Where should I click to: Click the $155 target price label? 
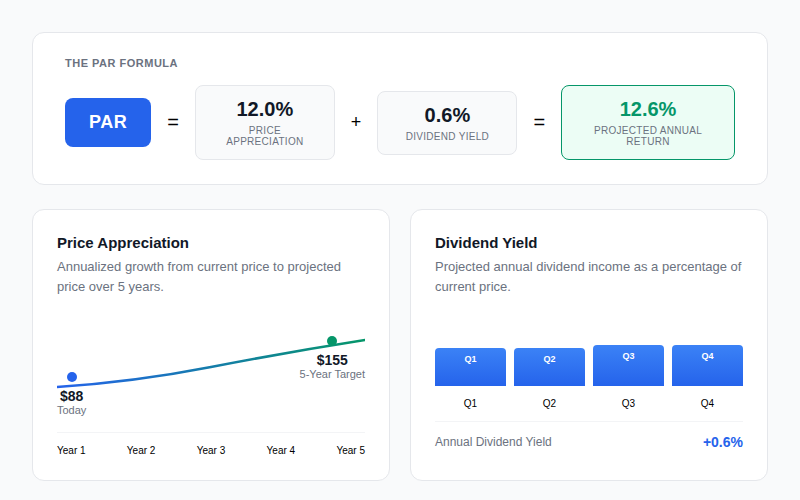click(332, 360)
